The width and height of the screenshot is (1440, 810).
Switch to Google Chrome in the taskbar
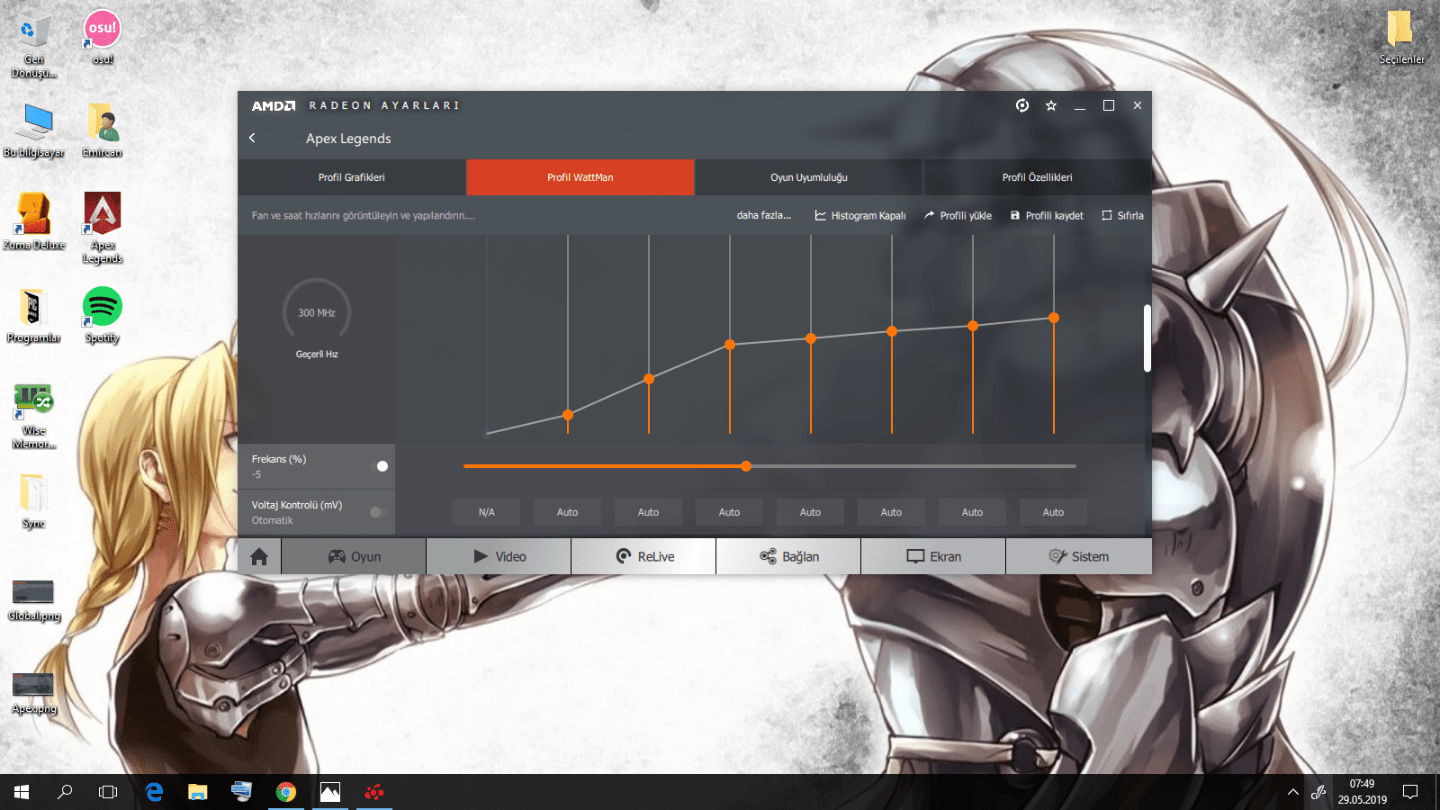click(286, 792)
